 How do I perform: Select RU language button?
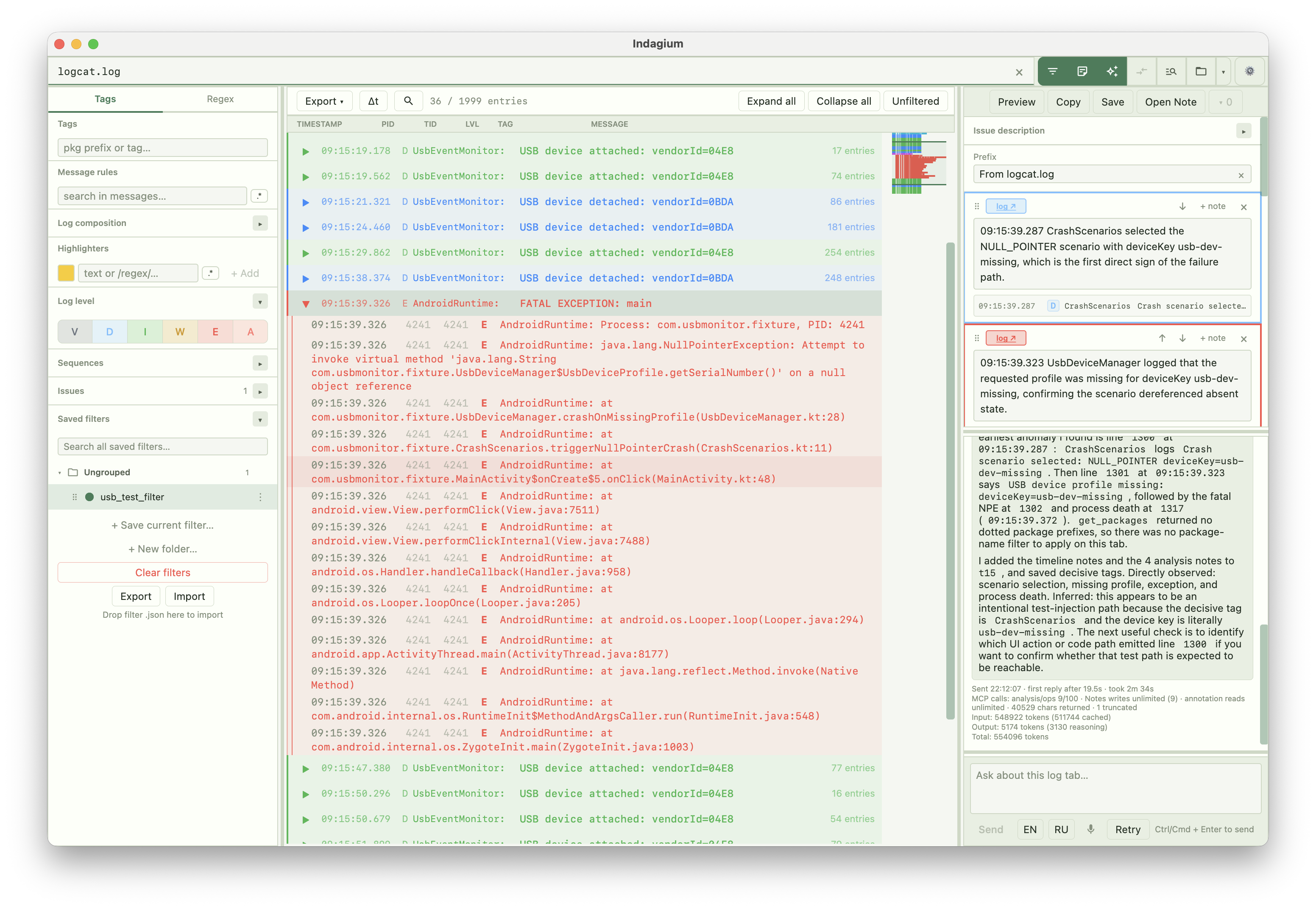(x=1061, y=829)
